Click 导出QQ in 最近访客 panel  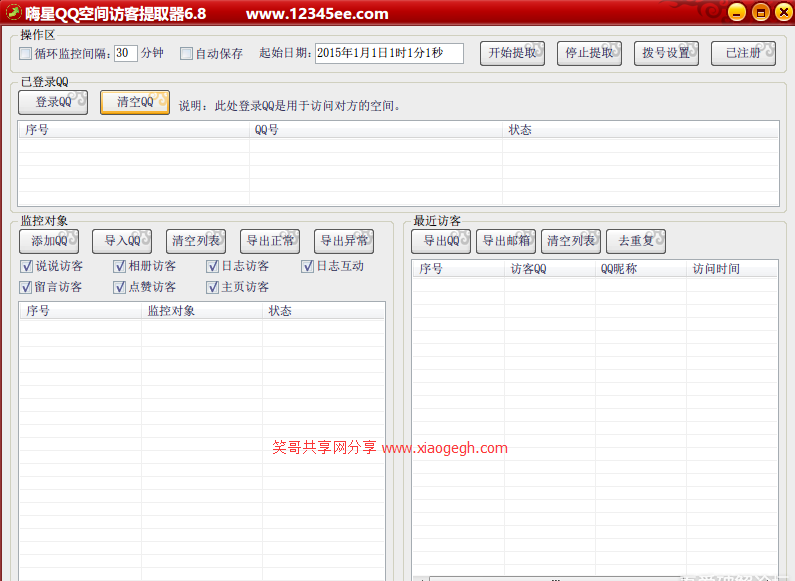[x=441, y=241]
